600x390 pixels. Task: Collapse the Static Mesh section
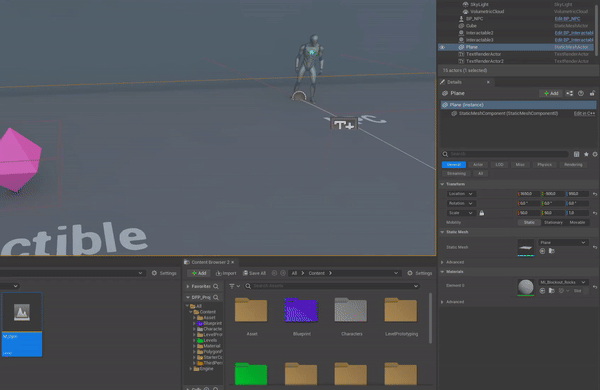(x=442, y=232)
